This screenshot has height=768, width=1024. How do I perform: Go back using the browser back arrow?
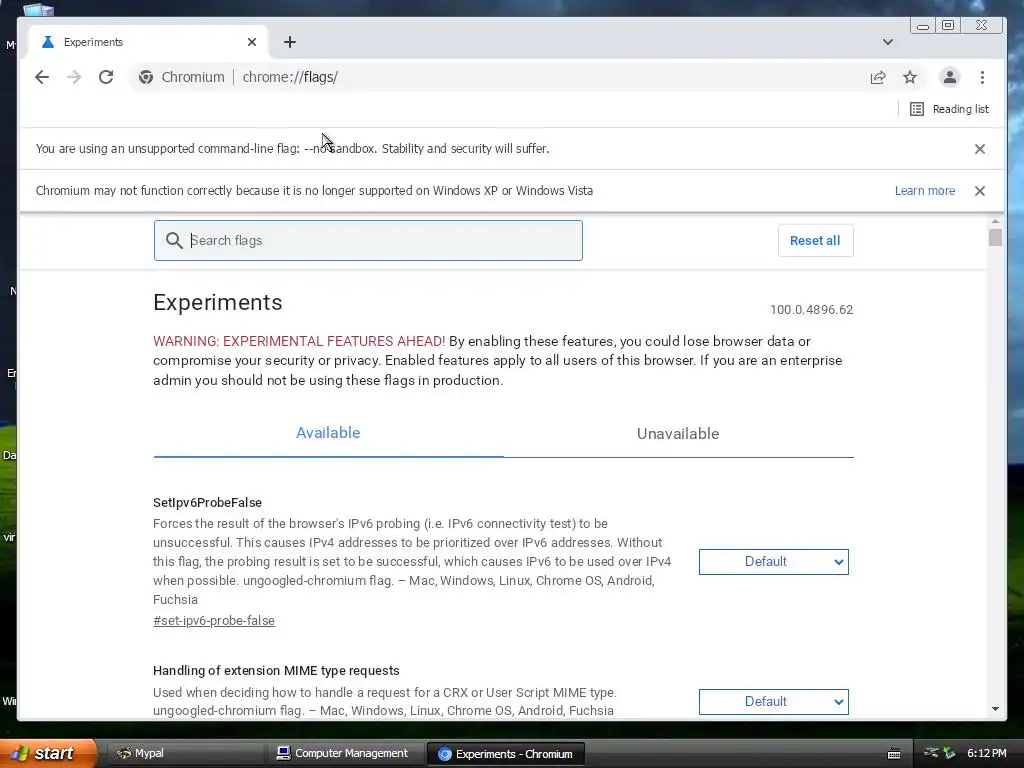(42, 77)
